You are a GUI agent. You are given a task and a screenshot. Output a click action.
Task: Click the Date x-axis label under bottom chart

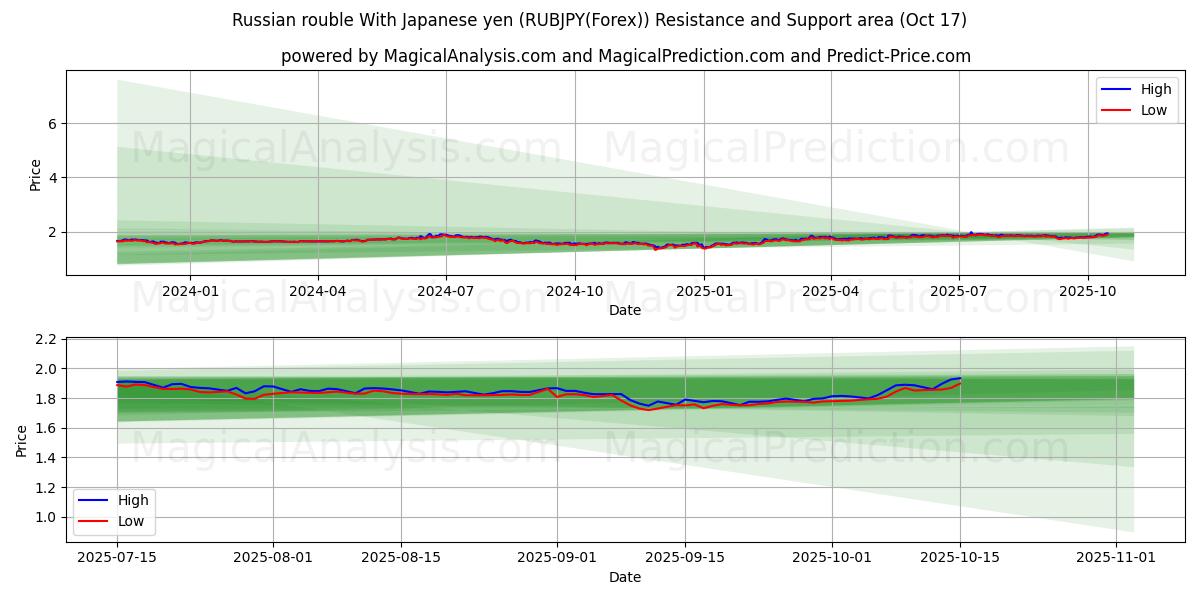click(625, 577)
